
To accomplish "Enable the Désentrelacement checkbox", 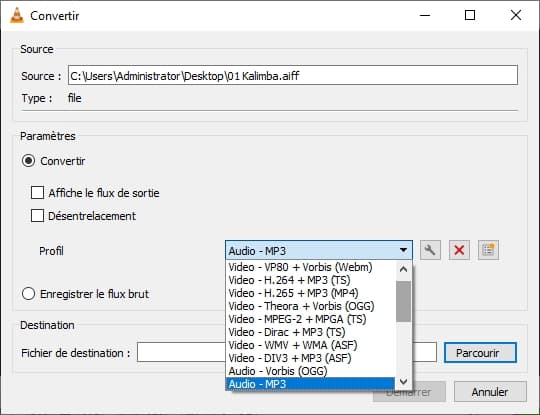I will click(x=37, y=216).
